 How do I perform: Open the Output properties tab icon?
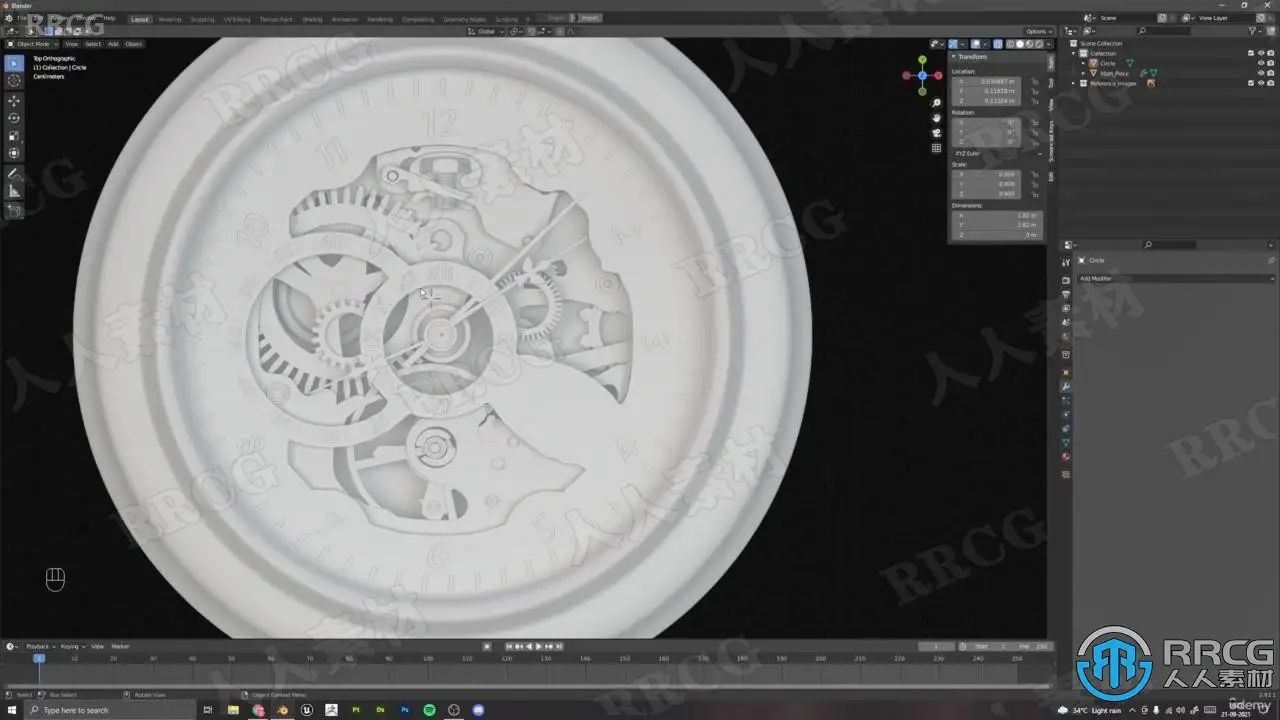1066,295
